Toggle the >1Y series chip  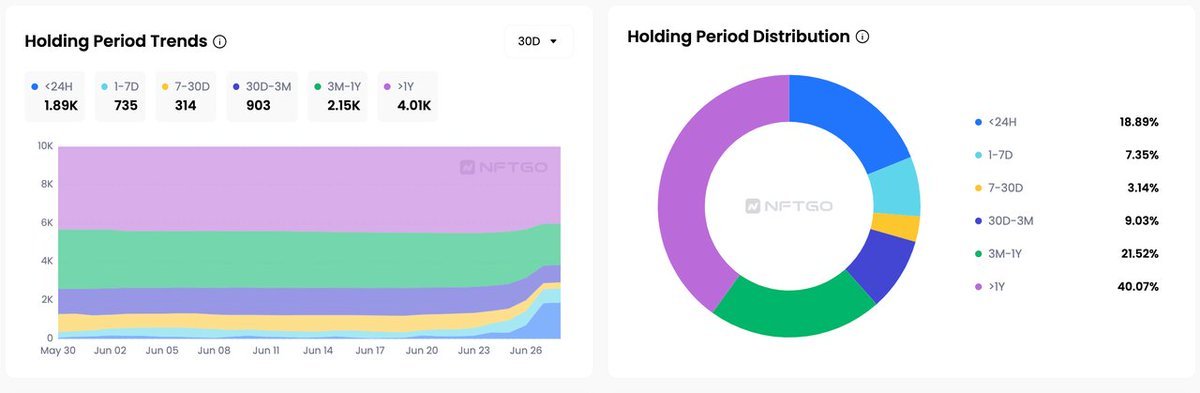[407, 96]
